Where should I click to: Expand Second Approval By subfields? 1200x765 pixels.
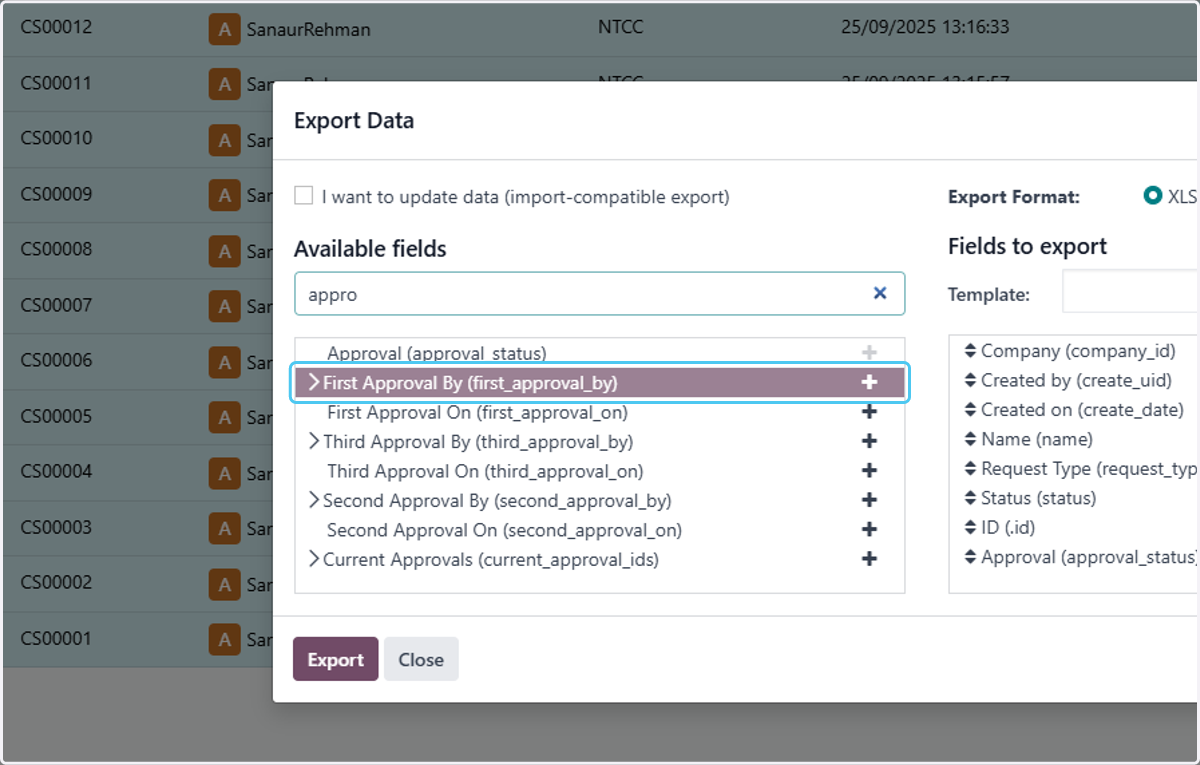point(313,500)
